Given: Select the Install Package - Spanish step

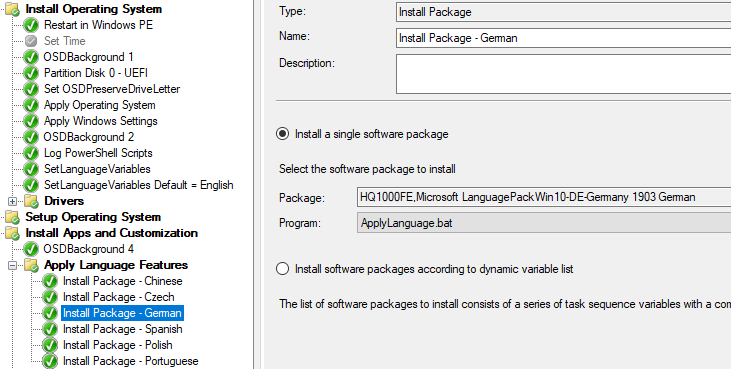Looking at the screenshot, I should (x=123, y=329).
